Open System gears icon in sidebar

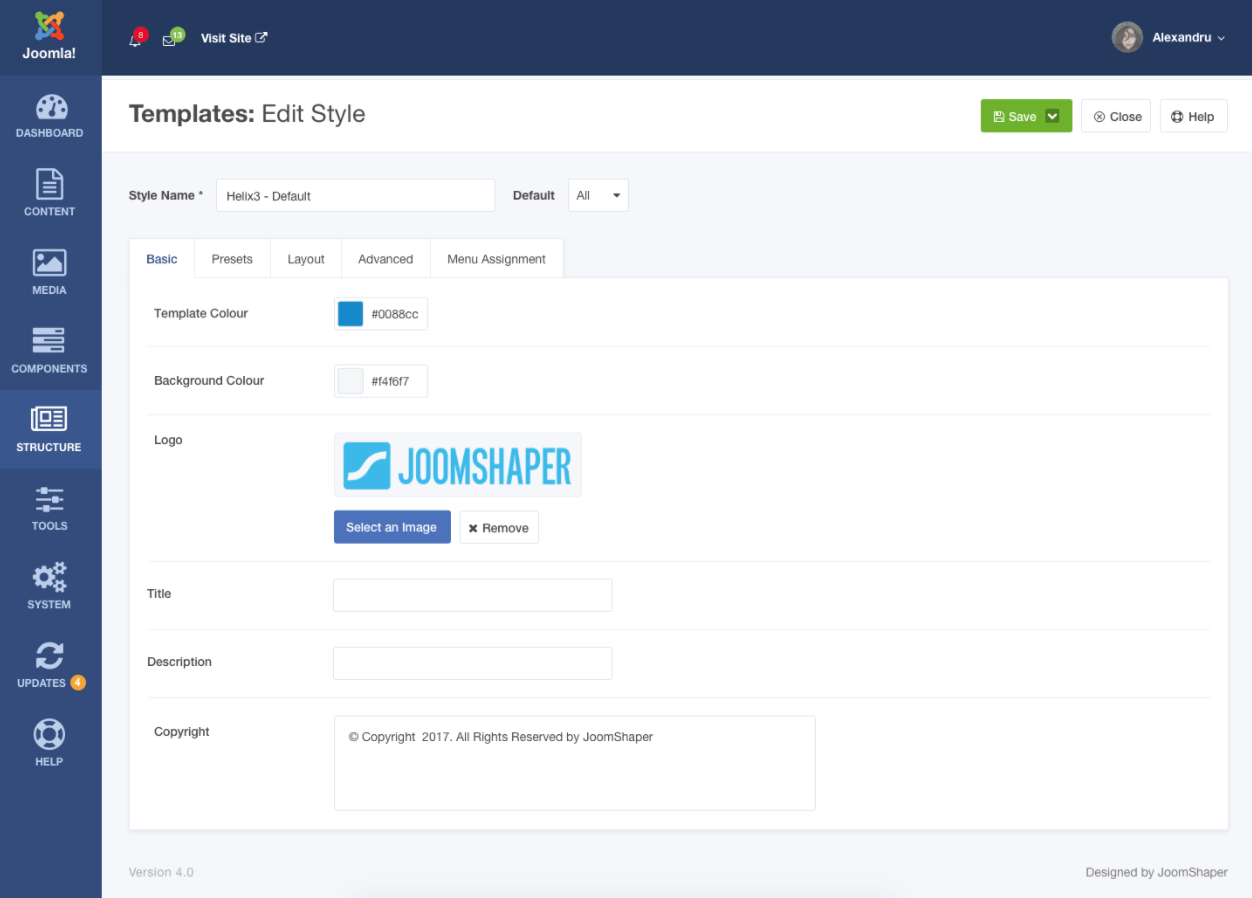click(50, 577)
